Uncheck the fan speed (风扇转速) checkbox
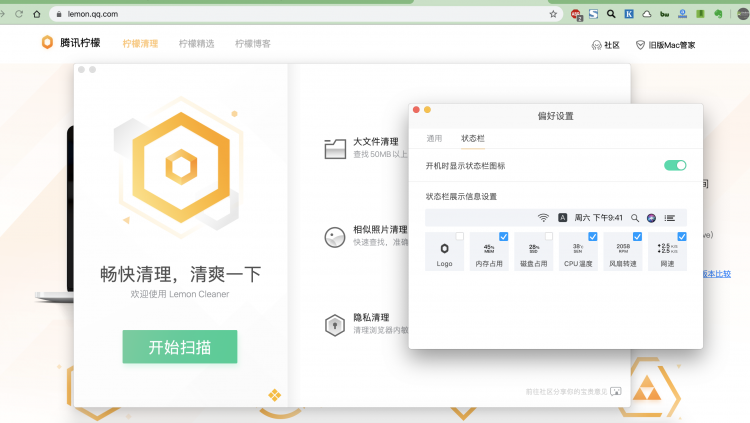Screen dimensions: 750x423 click(638, 236)
